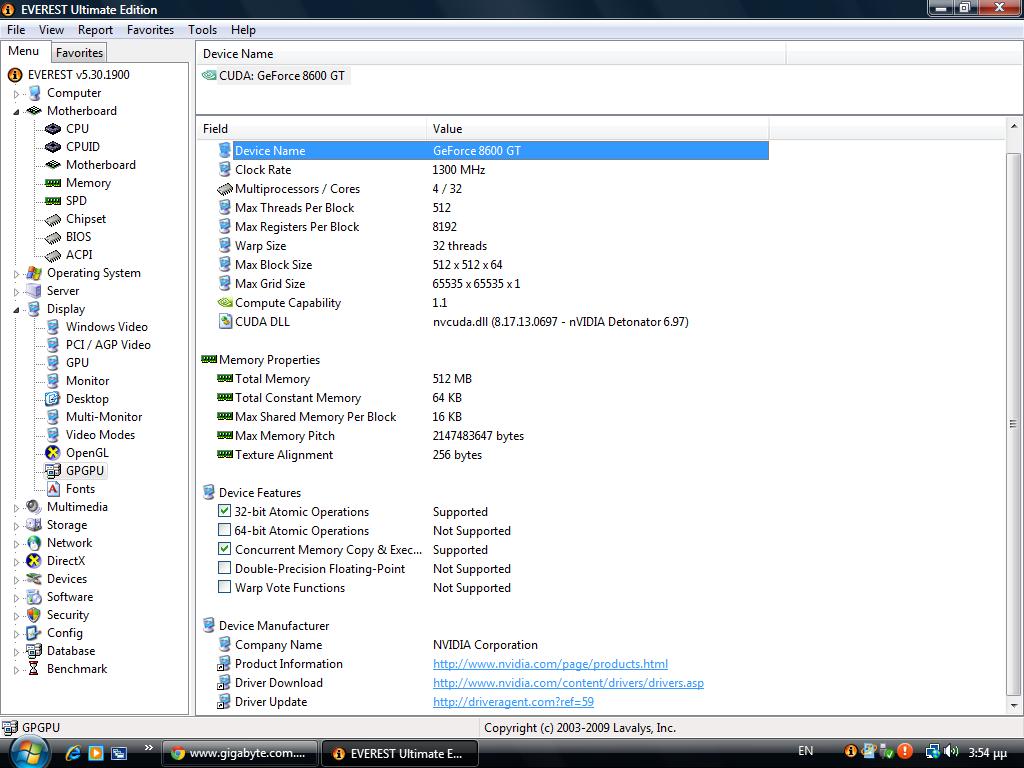Select the Total Memory 512 MB row
Screen dimensions: 1024x768
(483, 379)
